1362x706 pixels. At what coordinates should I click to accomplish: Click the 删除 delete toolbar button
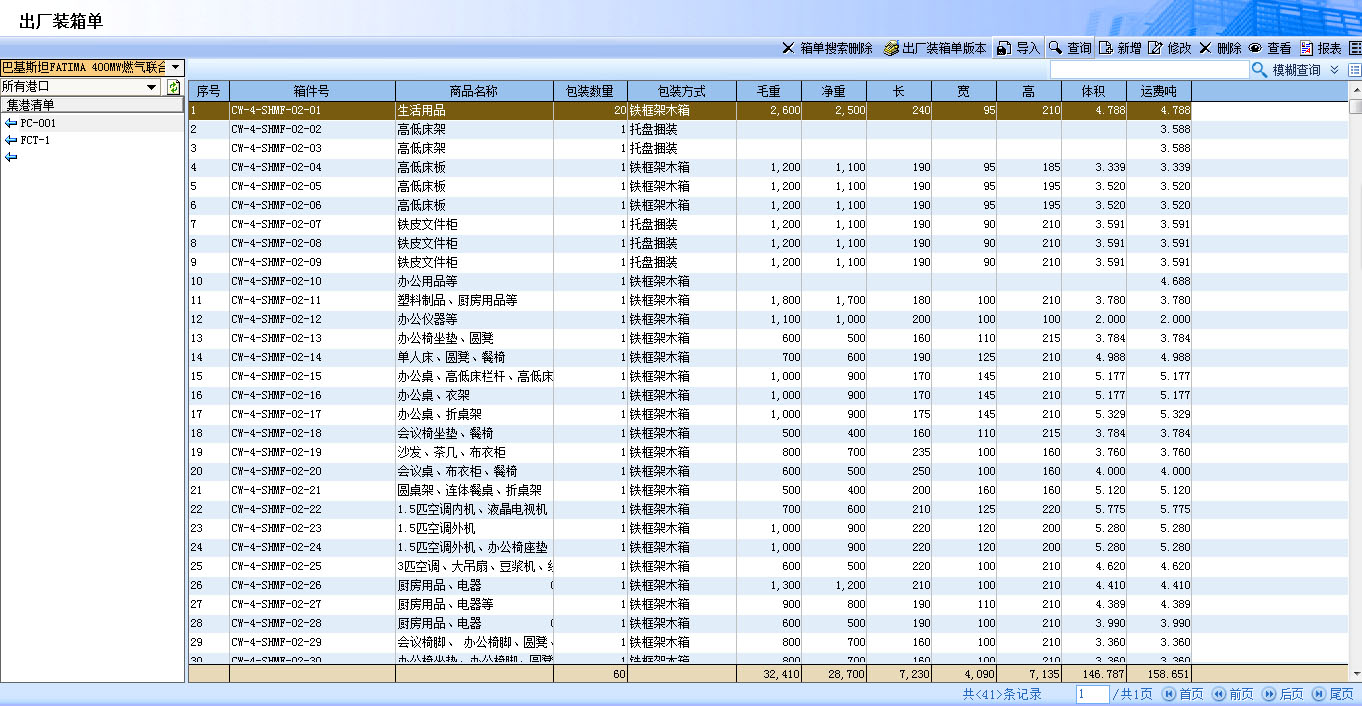click(1220, 48)
